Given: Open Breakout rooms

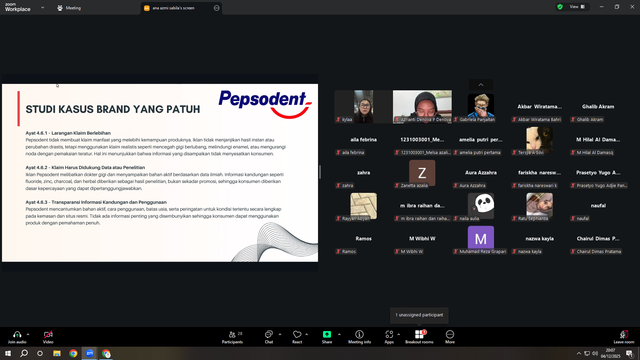Looking at the screenshot, I should 419,337.
